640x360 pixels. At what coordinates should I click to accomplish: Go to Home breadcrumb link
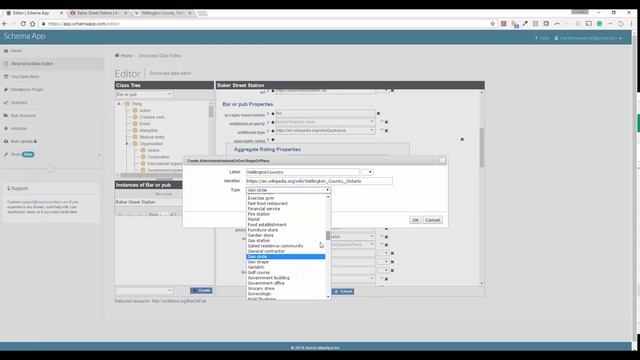coord(126,56)
